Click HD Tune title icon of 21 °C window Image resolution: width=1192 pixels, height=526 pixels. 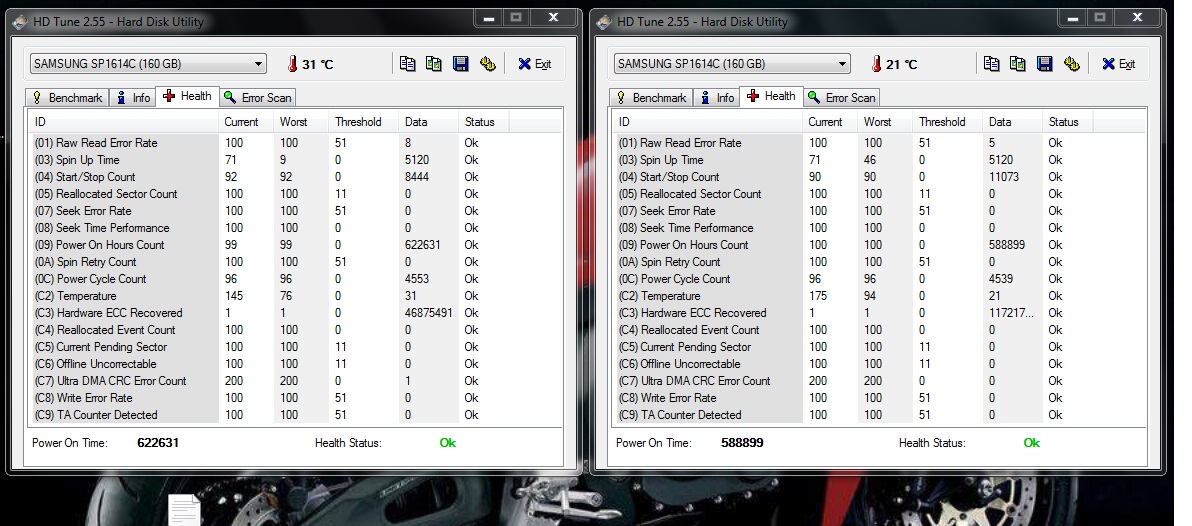(x=604, y=22)
